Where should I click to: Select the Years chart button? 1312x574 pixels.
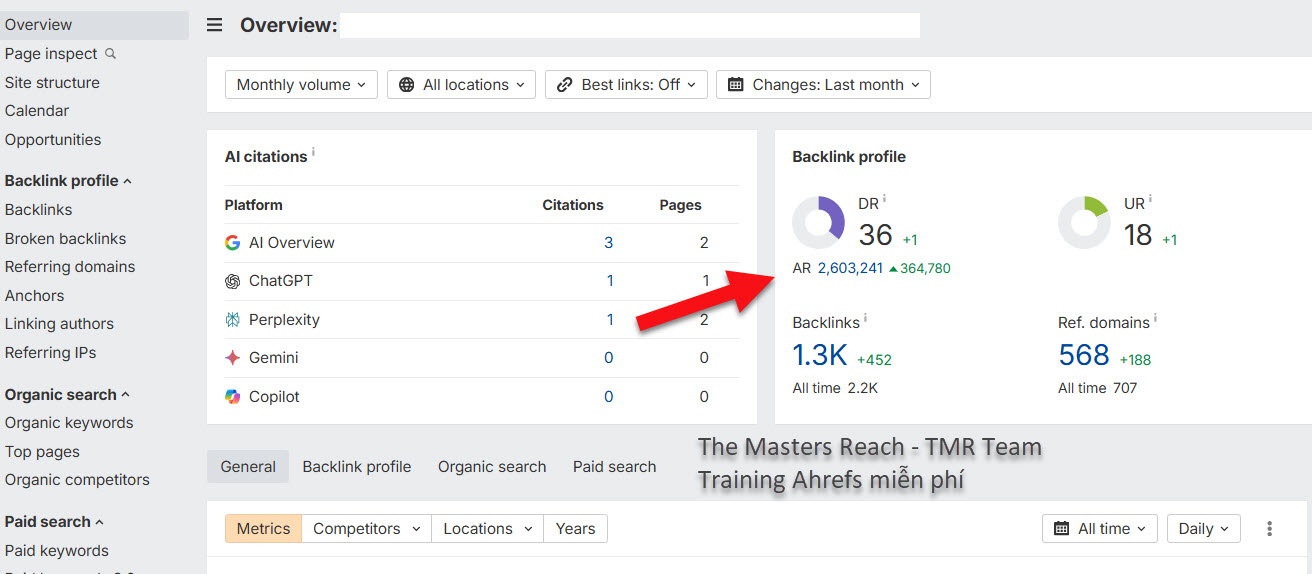[x=575, y=529]
